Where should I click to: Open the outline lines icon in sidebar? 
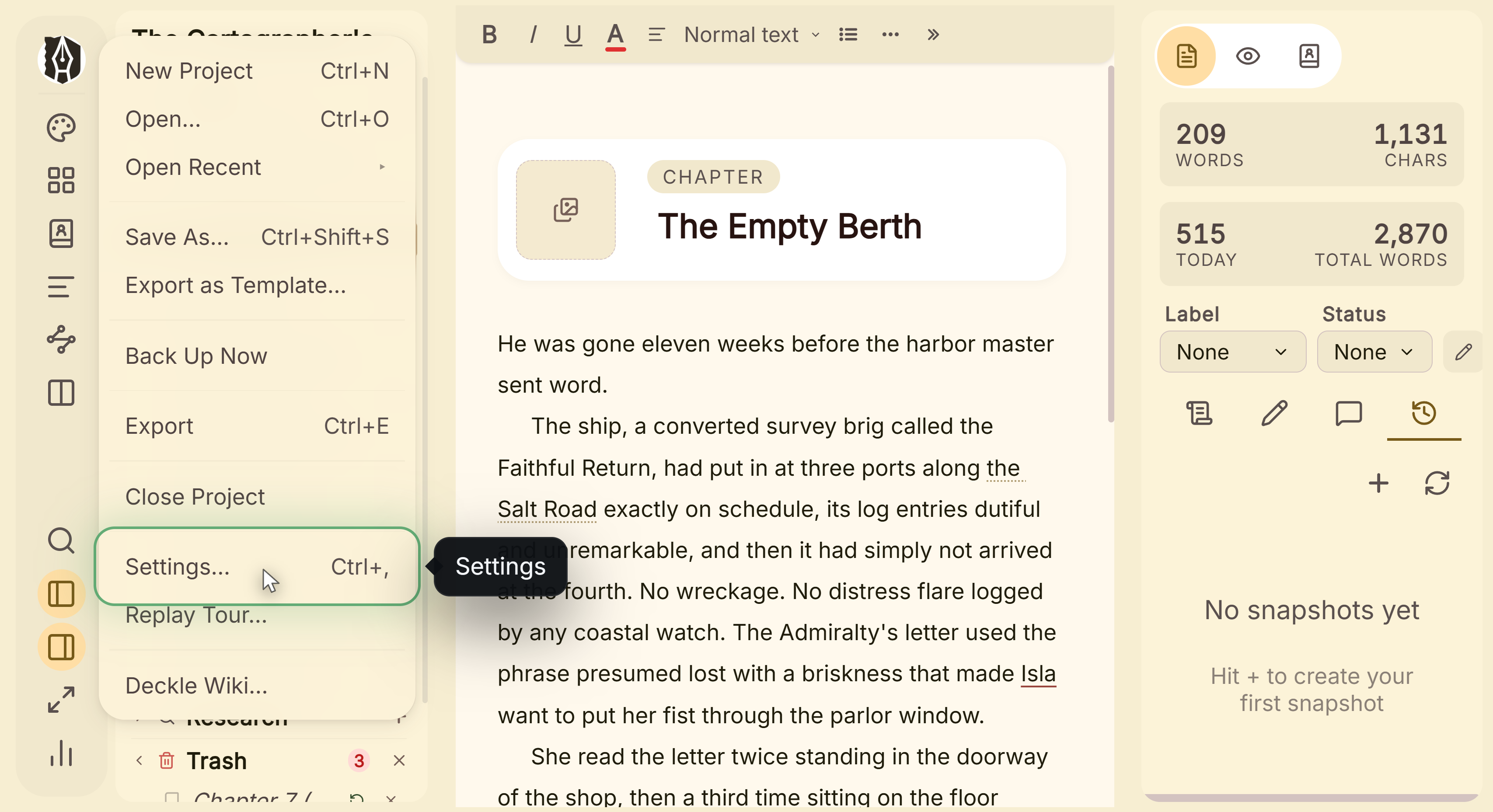[x=61, y=287]
